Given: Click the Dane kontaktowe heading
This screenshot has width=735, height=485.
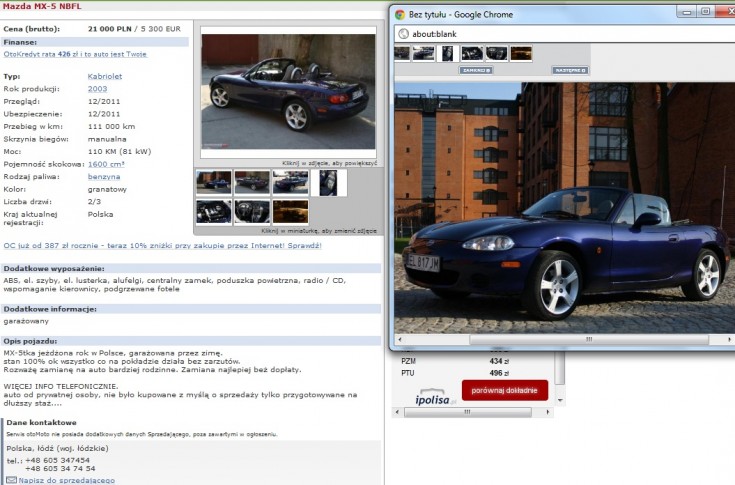Looking at the screenshot, I should tap(41, 423).
